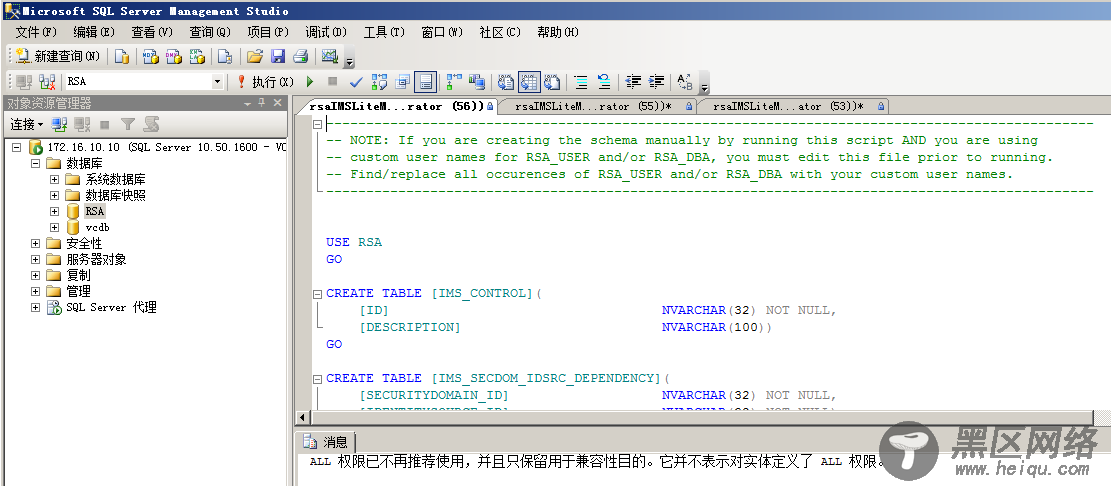Comment out the selected lines

click(x=581, y=82)
